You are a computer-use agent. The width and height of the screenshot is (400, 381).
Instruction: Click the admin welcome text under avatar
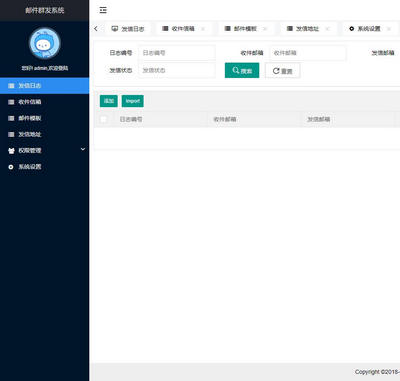pos(45,68)
